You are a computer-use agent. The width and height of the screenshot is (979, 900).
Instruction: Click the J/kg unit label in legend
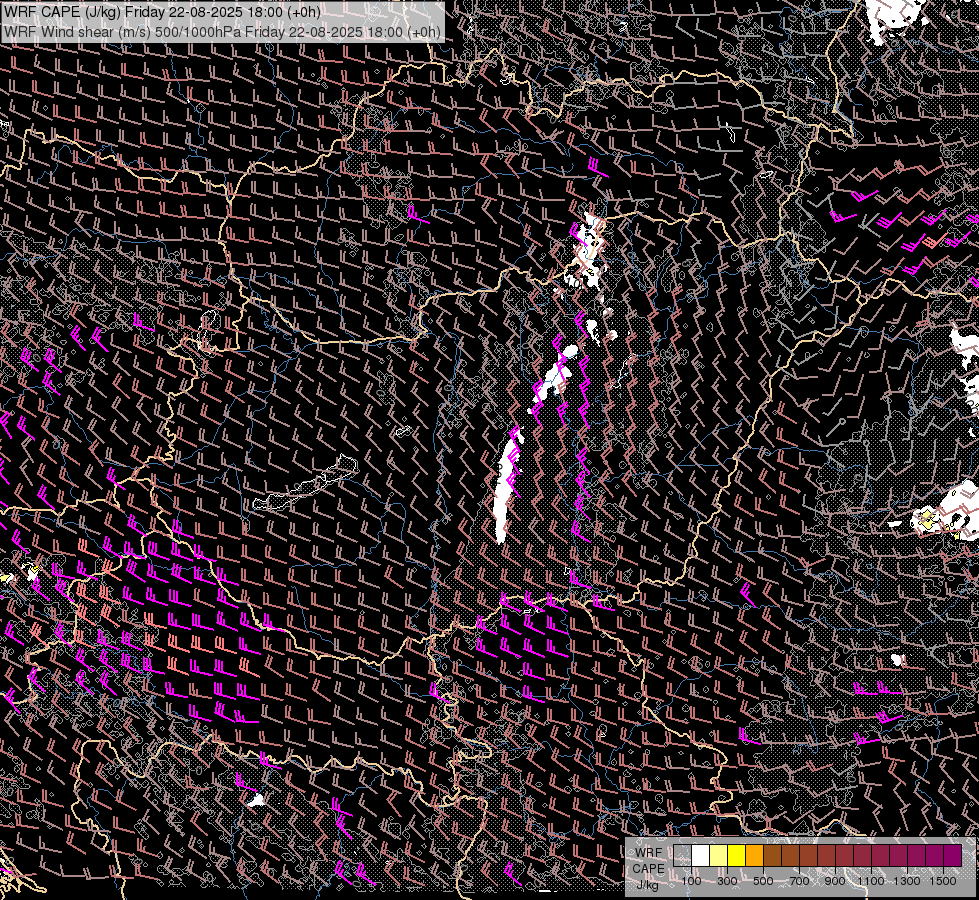648,885
